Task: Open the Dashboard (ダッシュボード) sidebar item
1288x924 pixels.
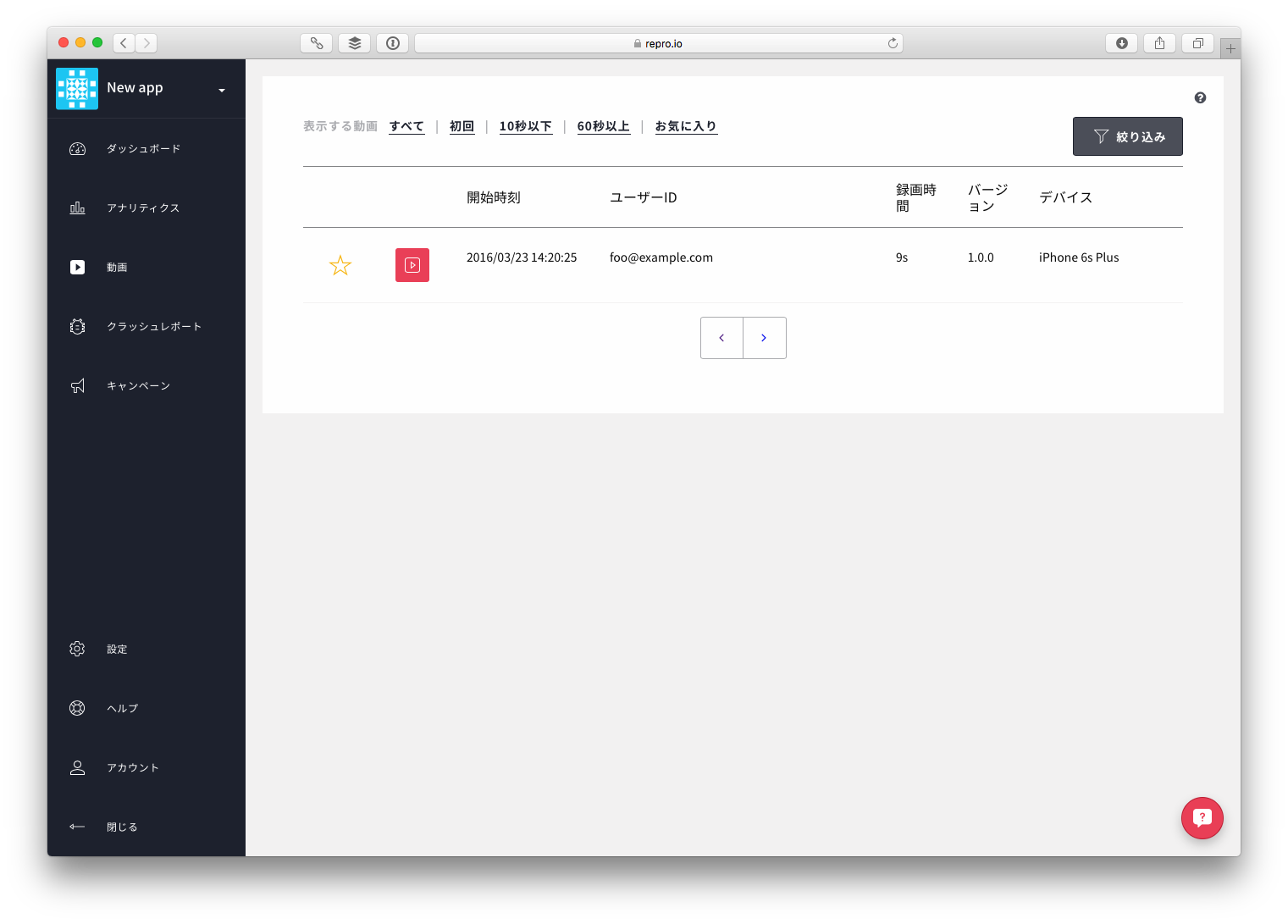Action: tap(143, 149)
